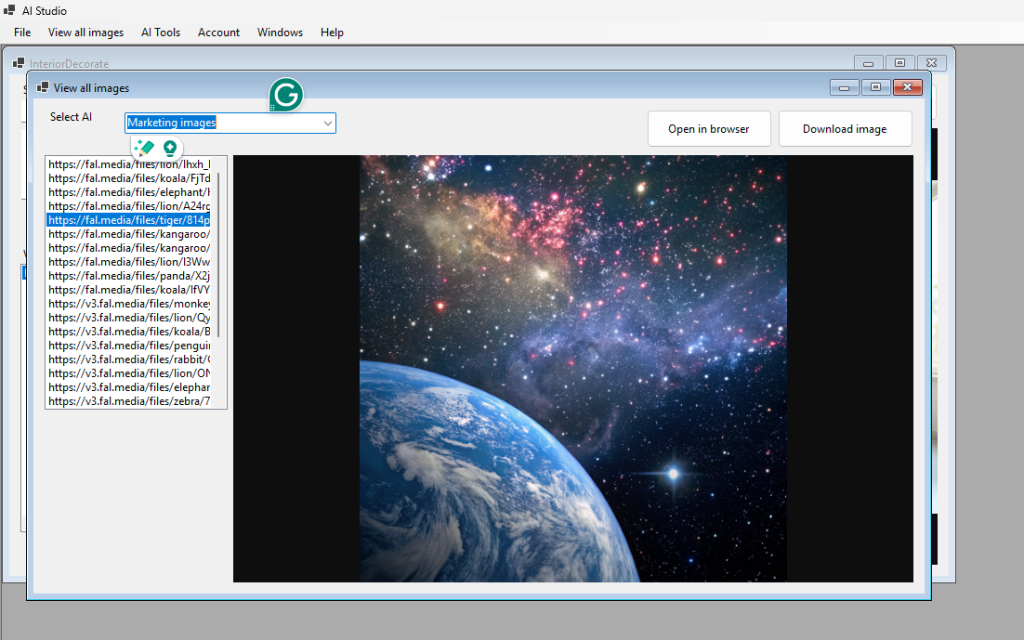Close the View all images dialog
This screenshot has width=1024, height=640.
(x=907, y=87)
